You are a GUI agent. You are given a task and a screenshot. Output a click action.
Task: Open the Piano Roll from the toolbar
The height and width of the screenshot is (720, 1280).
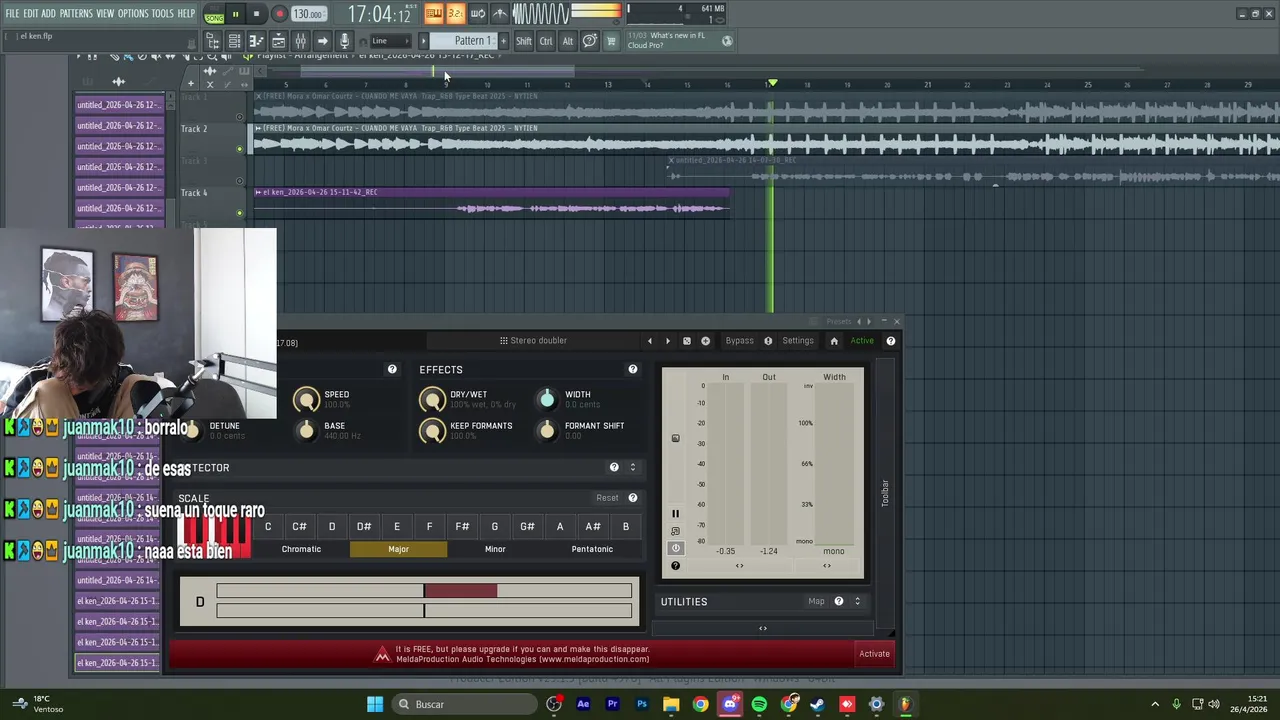click(256, 41)
